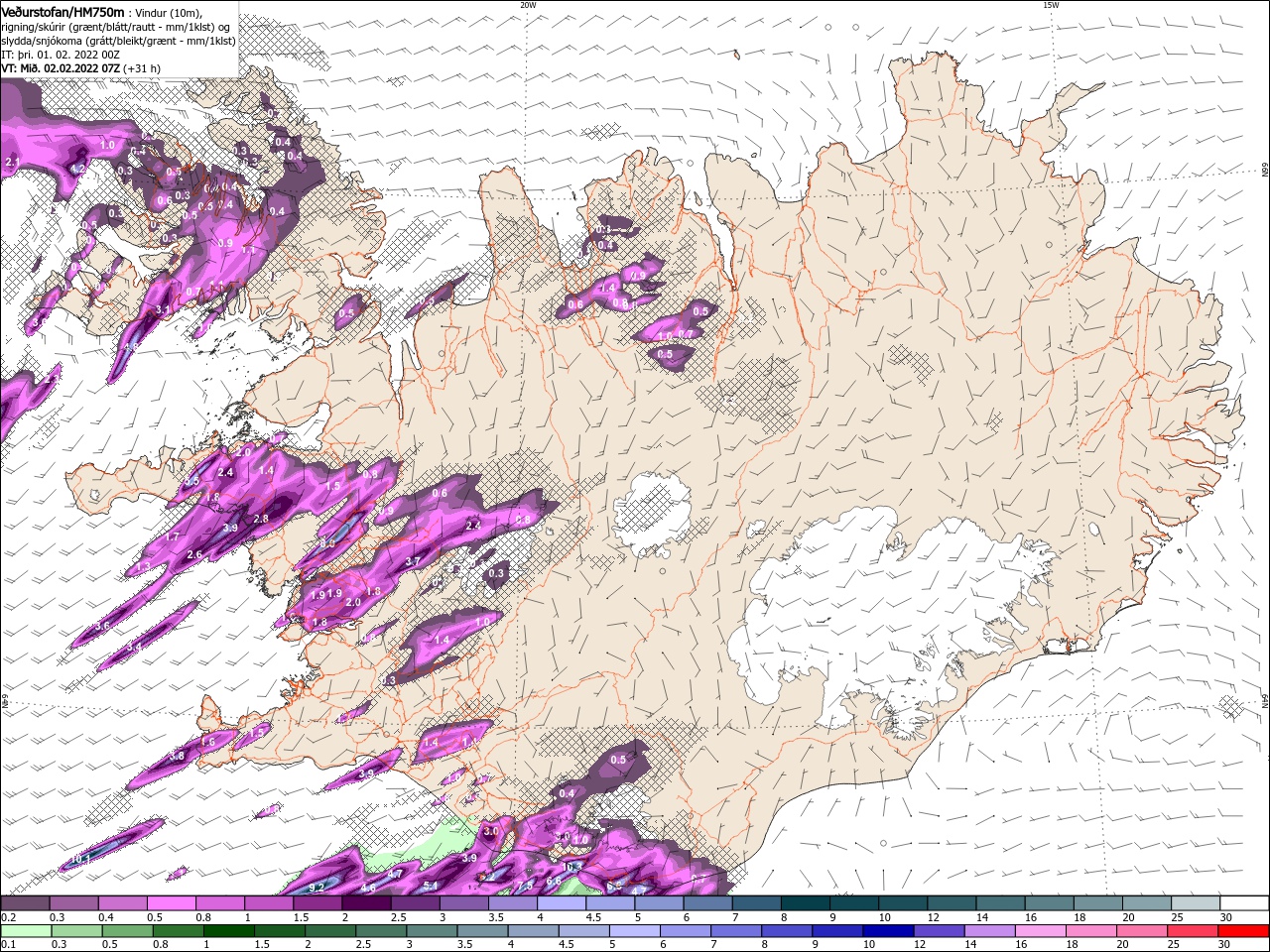1270x952 pixels.
Task: Select the light pink 16–18 rain swatch
Action: [x=1042, y=931]
